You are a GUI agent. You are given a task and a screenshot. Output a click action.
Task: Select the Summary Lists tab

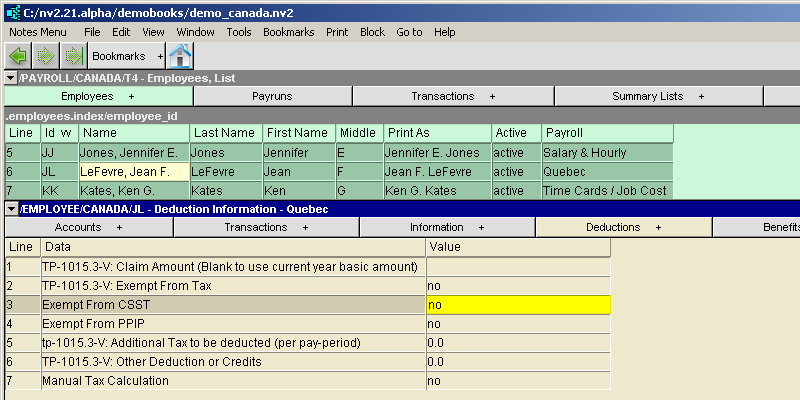click(658, 97)
